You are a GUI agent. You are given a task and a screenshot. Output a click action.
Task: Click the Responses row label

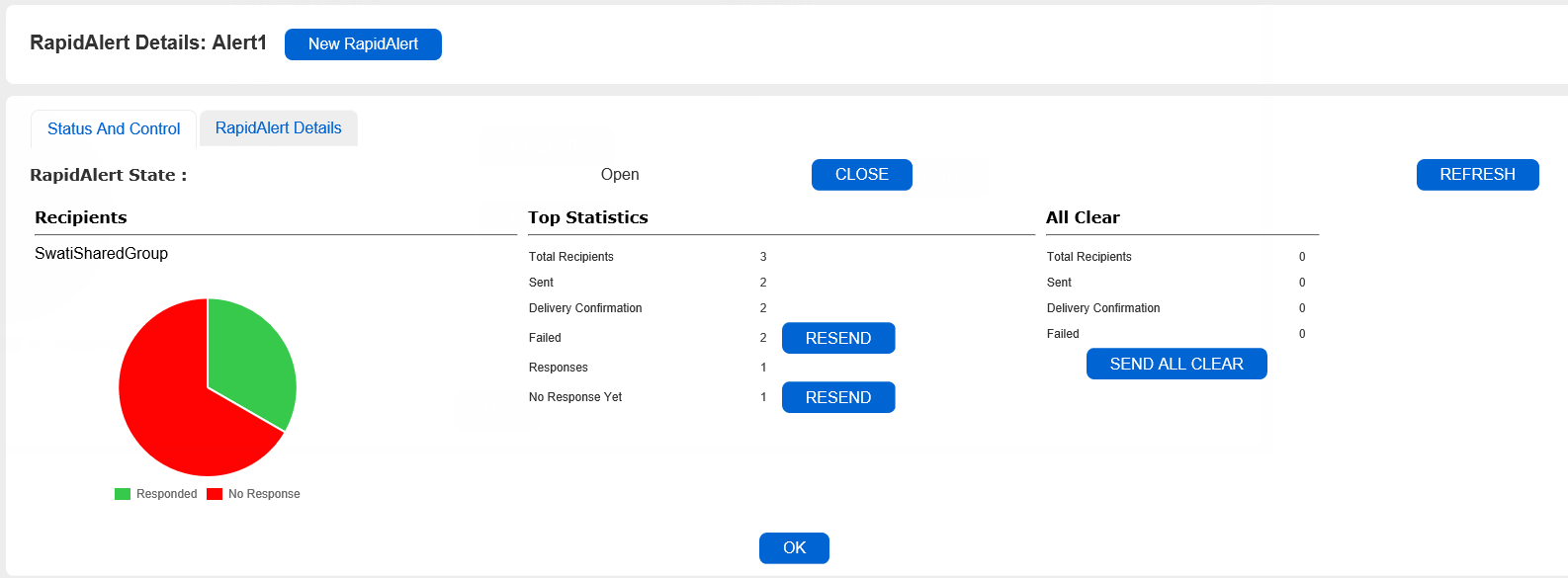click(x=558, y=368)
